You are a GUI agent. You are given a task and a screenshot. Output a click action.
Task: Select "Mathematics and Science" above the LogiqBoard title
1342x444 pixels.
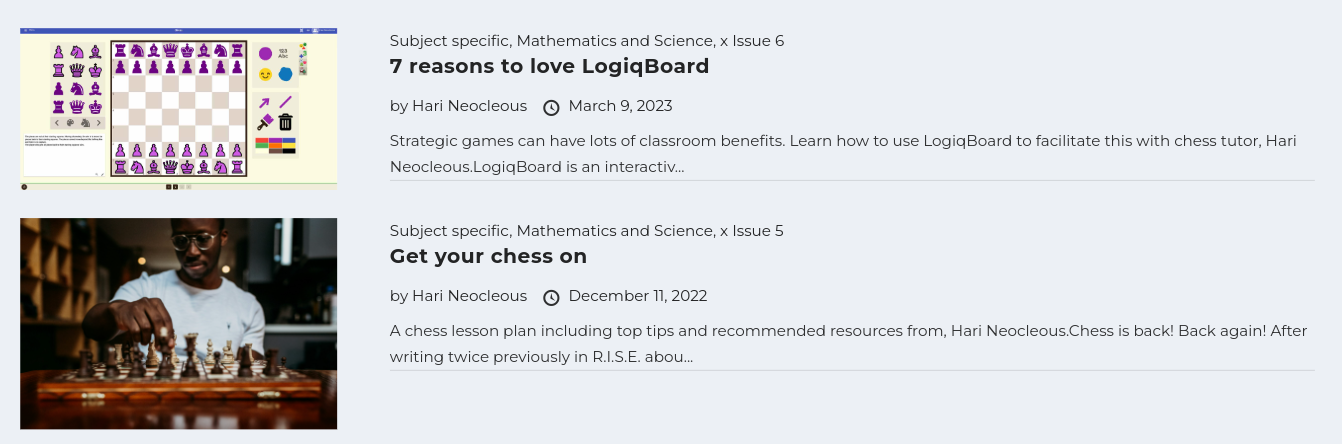[615, 41]
